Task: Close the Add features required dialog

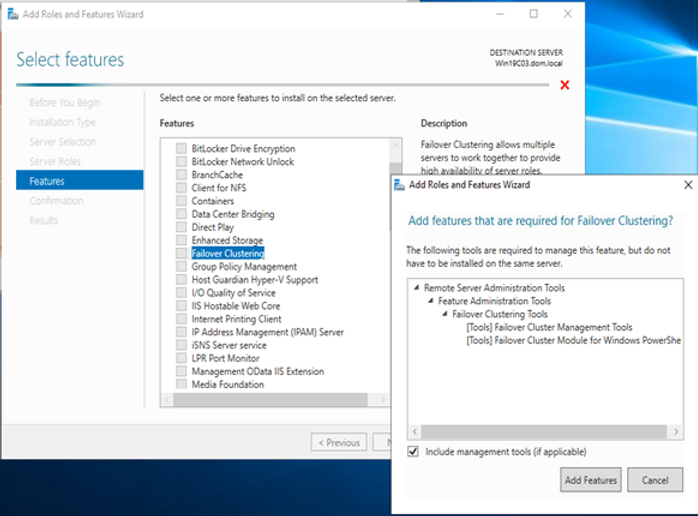Action: pyautogui.click(x=688, y=185)
